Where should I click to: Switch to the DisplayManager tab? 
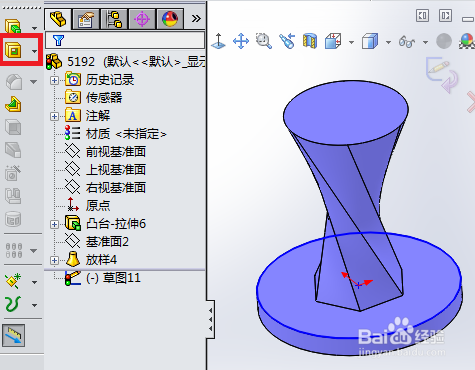(170, 19)
